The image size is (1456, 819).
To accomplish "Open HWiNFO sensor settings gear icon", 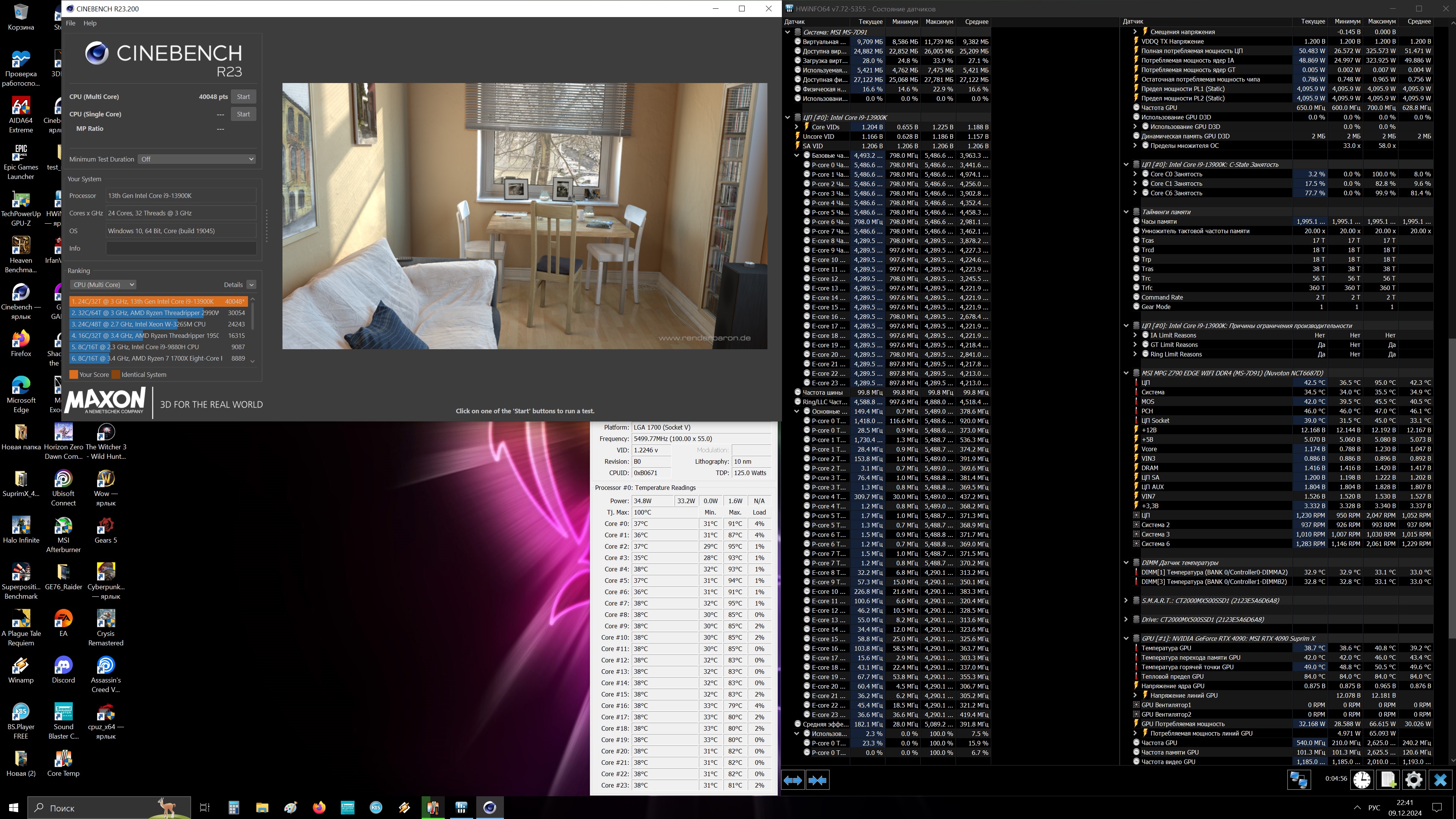I will click(x=1414, y=781).
